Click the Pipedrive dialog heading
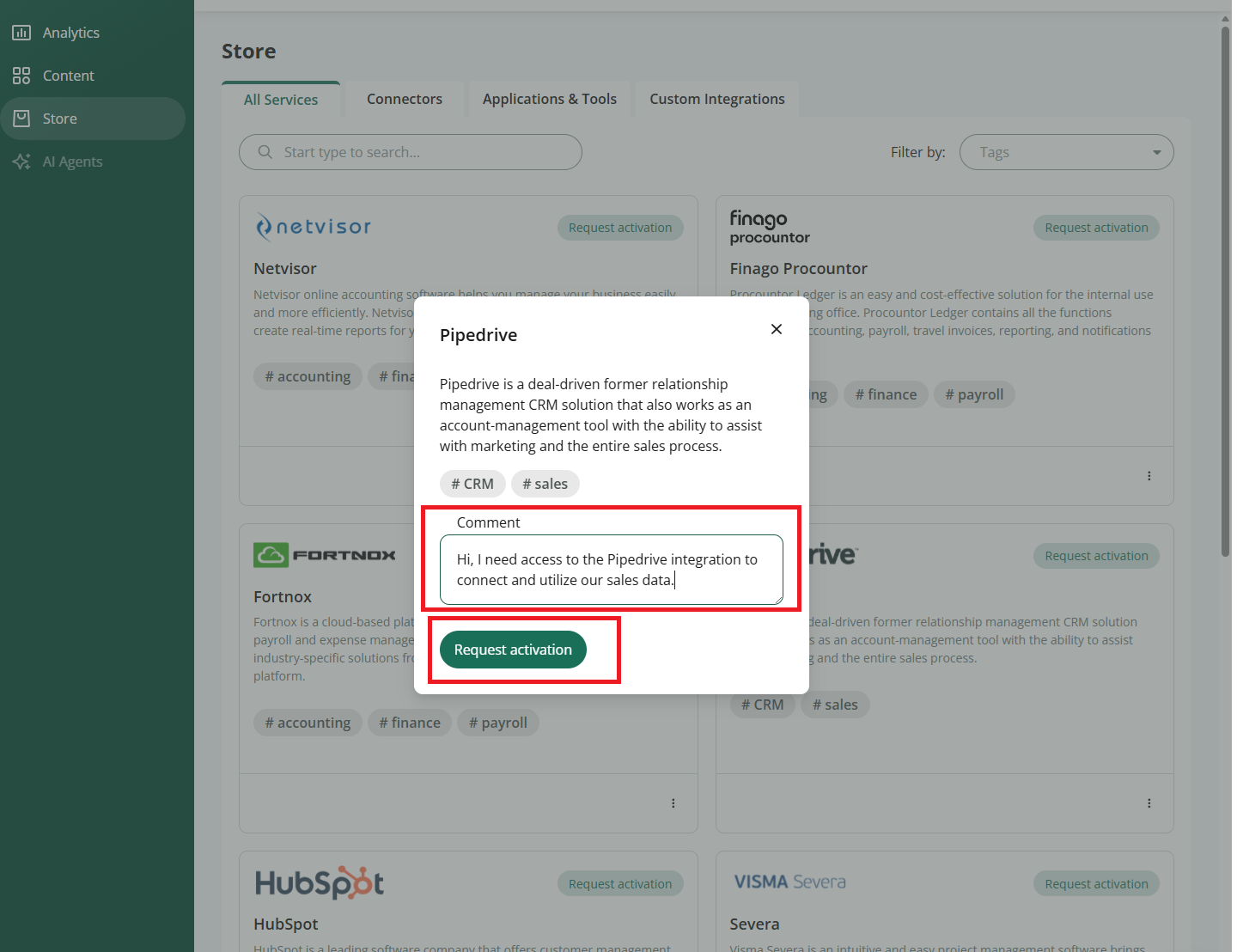The width and height of the screenshot is (1243, 952). tap(478, 335)
